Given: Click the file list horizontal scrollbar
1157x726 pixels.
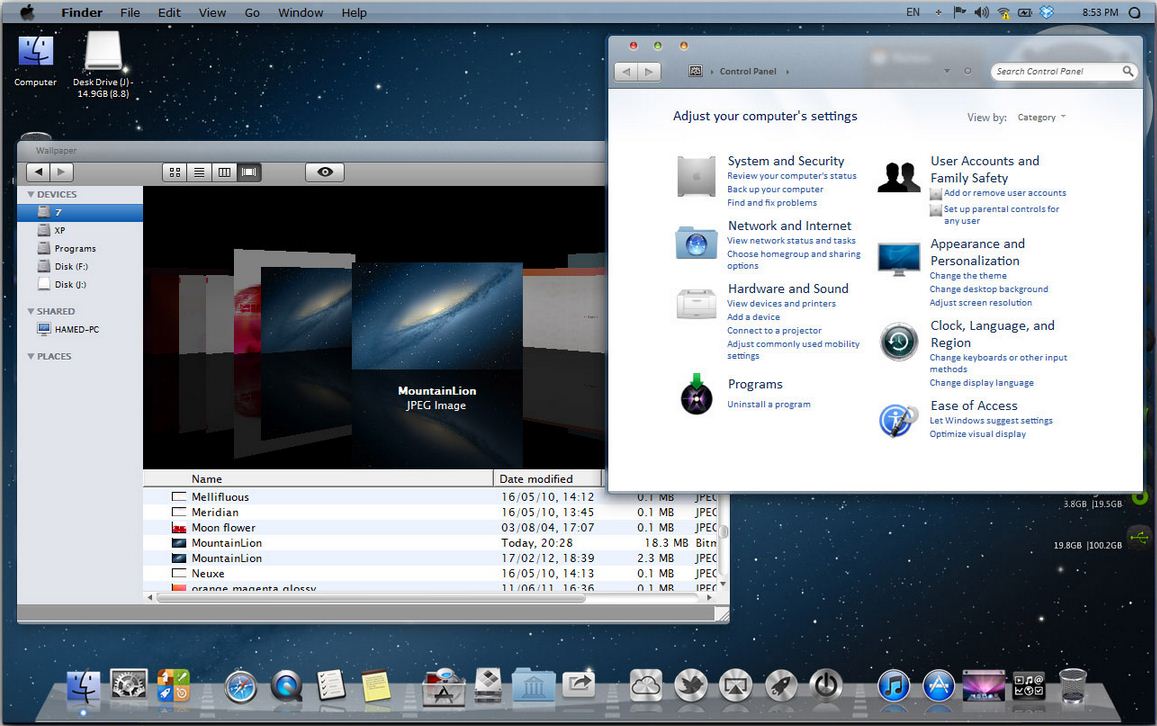Looking at the screenshot, I should tap(371, 598).
